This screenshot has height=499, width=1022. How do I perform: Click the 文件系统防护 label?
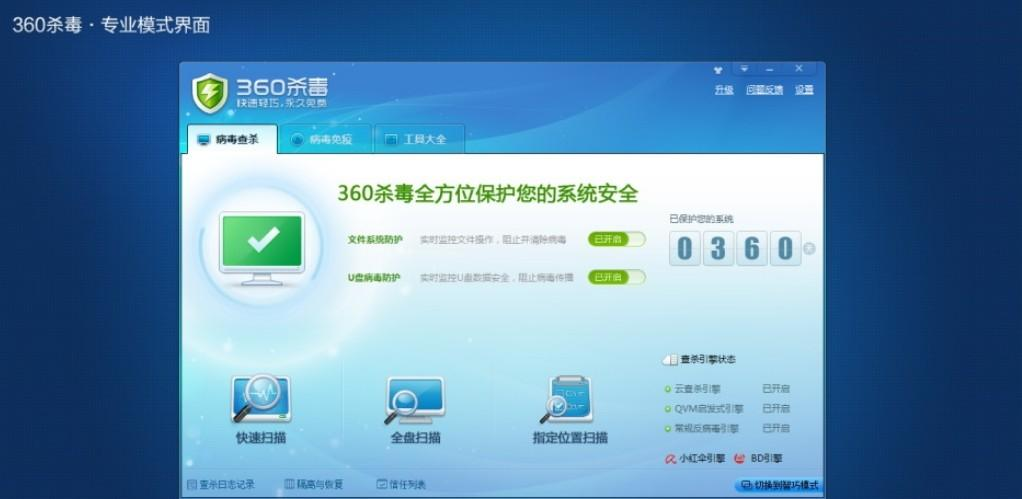375,240
